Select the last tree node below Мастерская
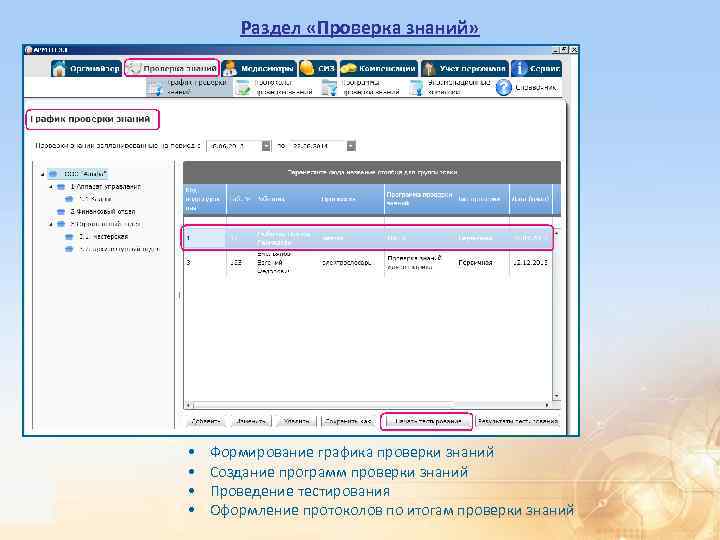Screen dimensions: 720x540 tap(119, 249)
